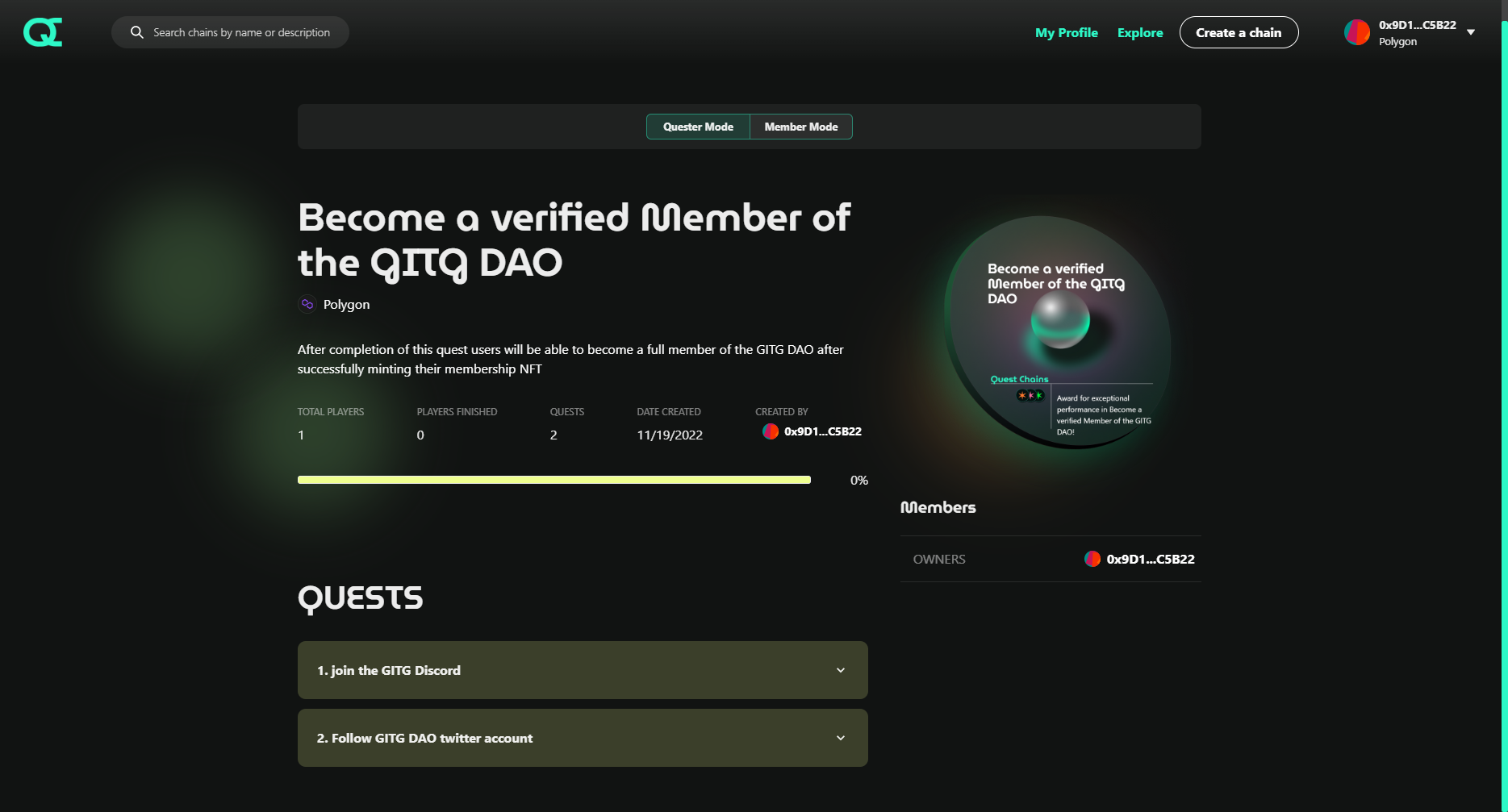Go to the Explore page

click(1140, 32)
